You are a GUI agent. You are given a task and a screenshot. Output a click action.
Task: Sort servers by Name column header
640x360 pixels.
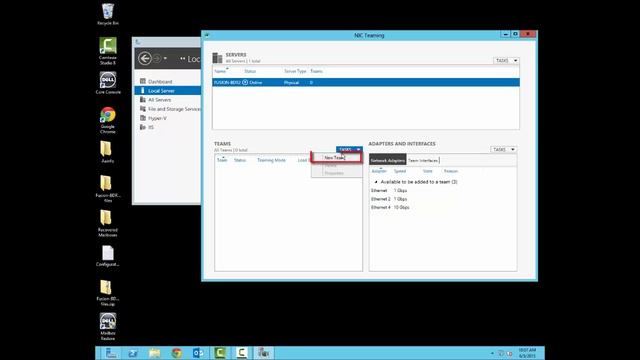220,71
